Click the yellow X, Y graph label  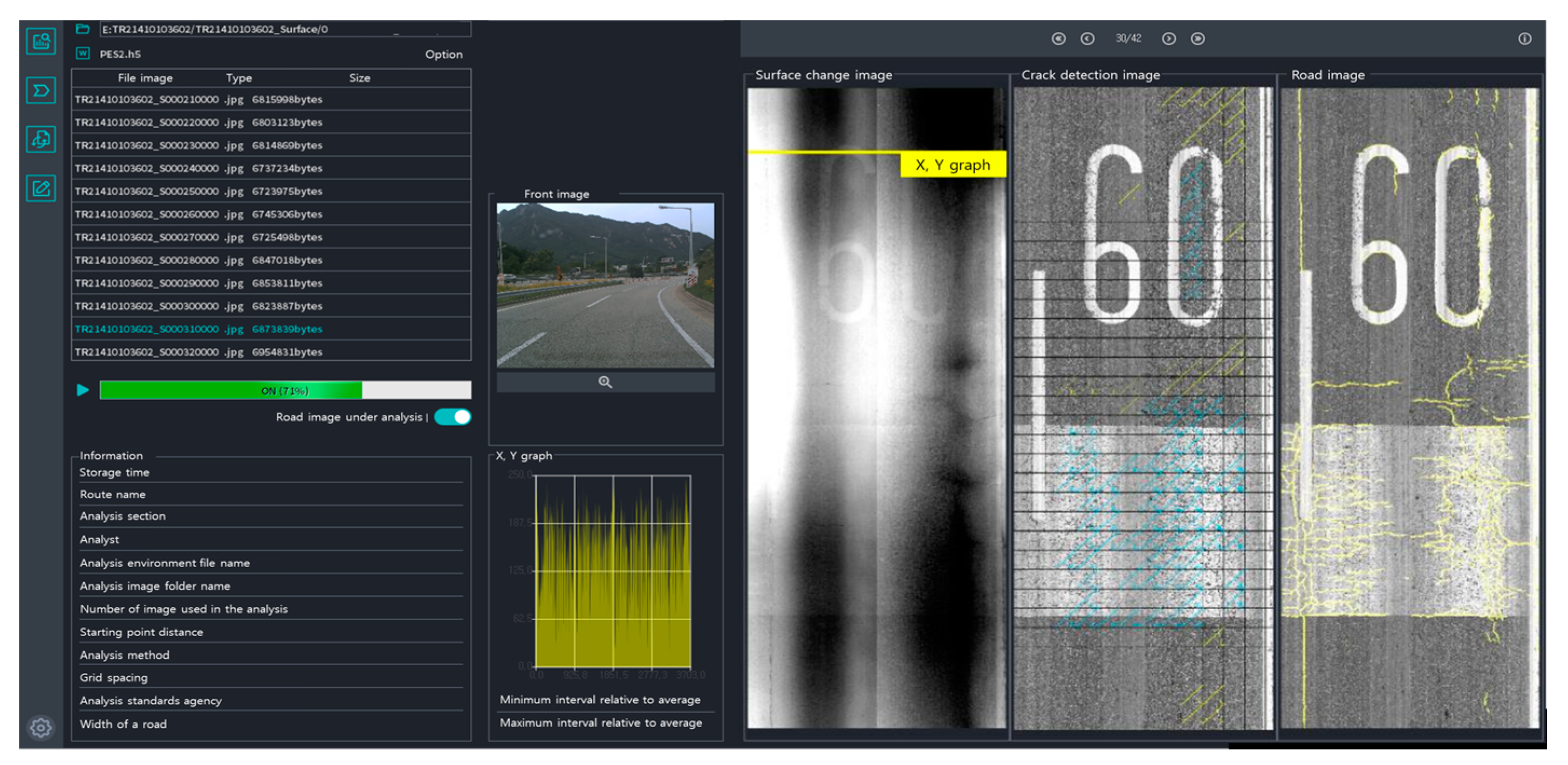pyautogui.click(x=952, y=165)
